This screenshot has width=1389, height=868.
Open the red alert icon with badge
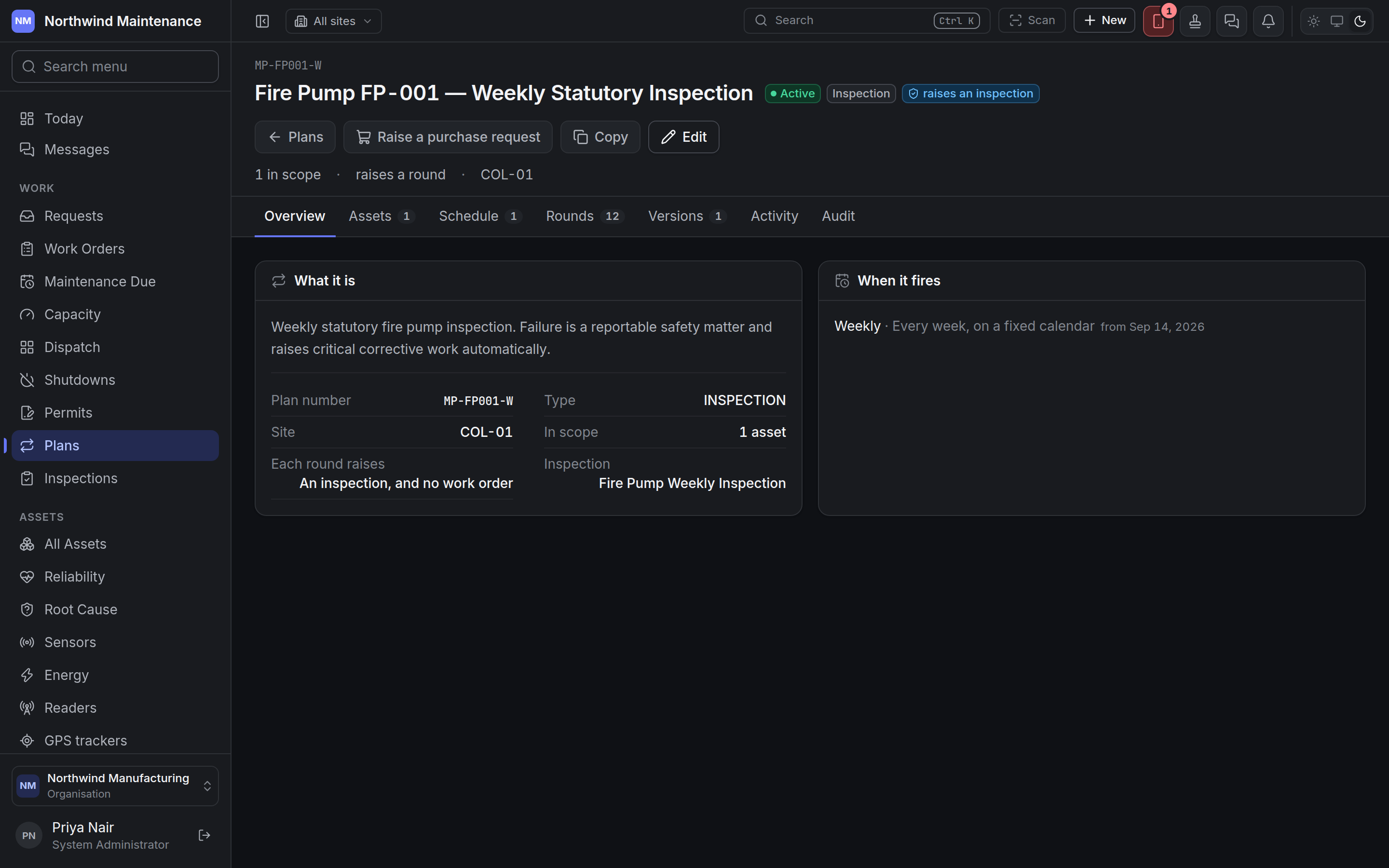(x=1158, y=21)
